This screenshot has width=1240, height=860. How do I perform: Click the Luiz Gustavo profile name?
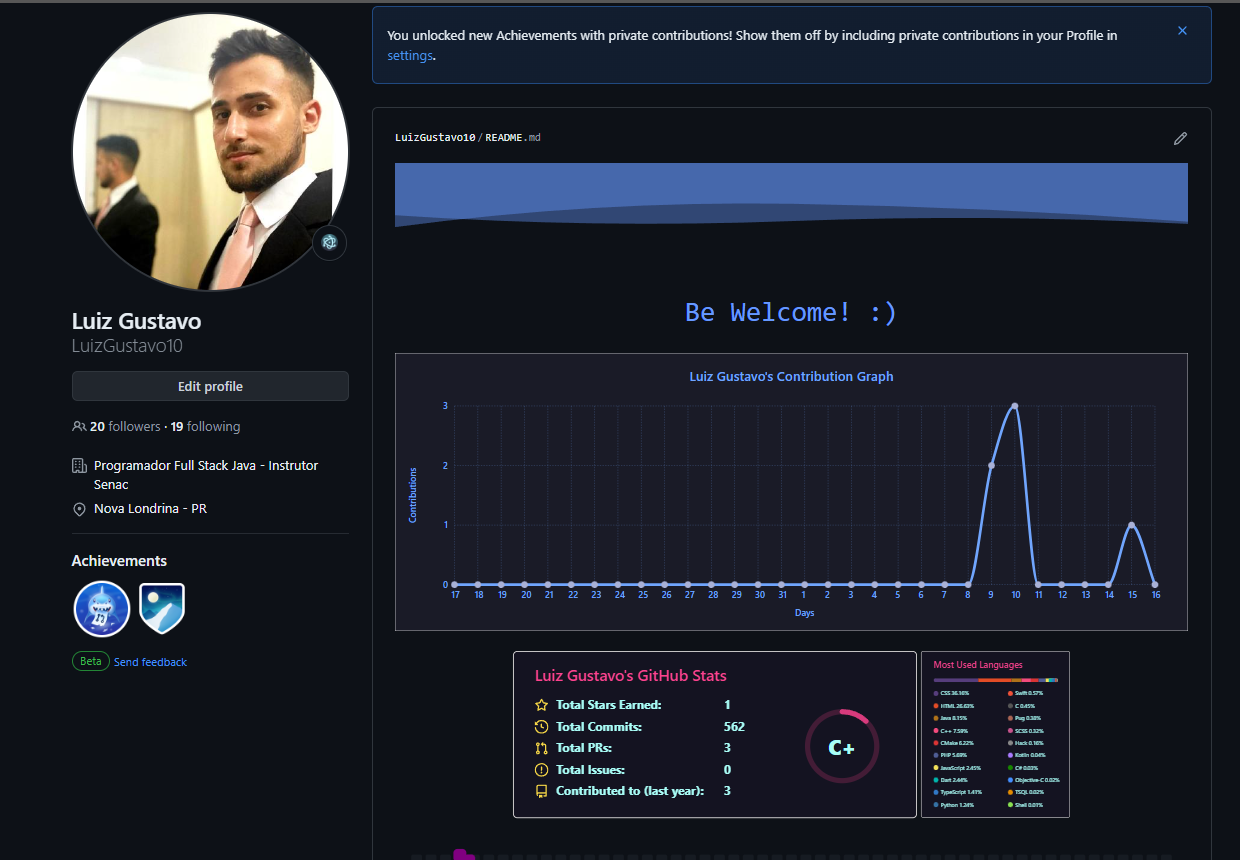click(x=137, y=321)
